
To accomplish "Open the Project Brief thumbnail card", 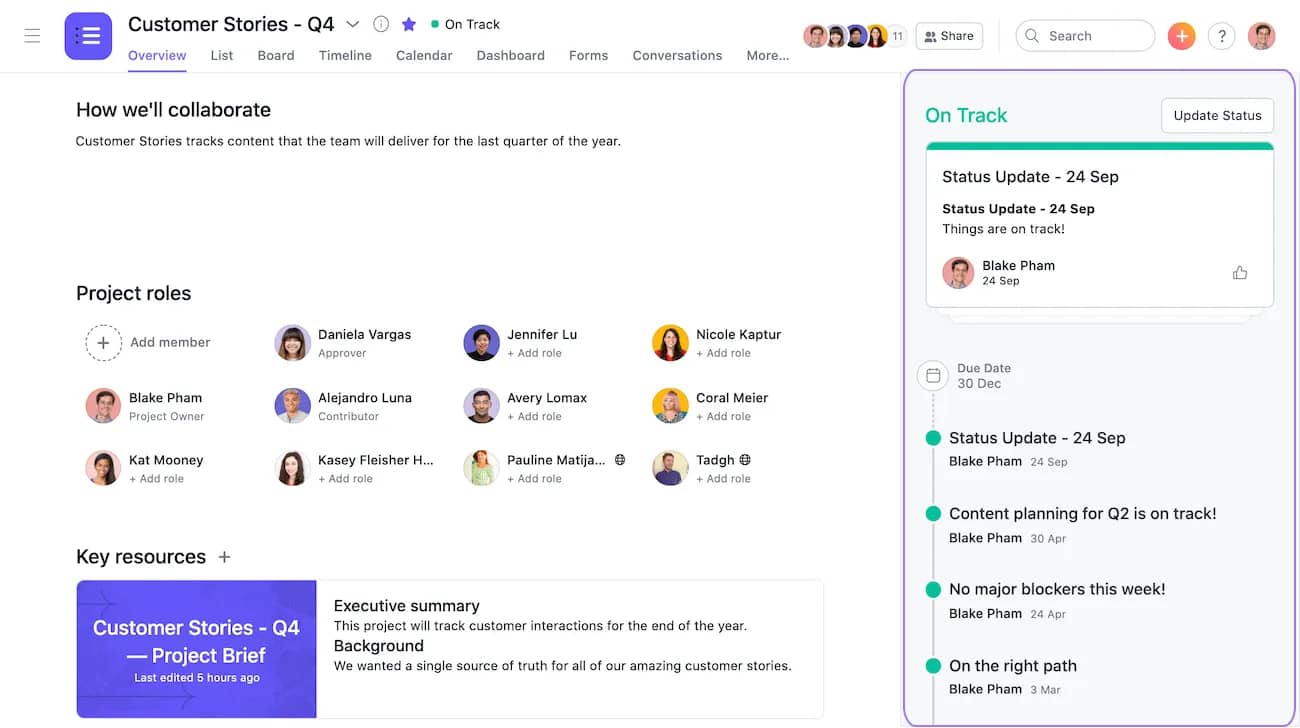I will coord(196,649).
